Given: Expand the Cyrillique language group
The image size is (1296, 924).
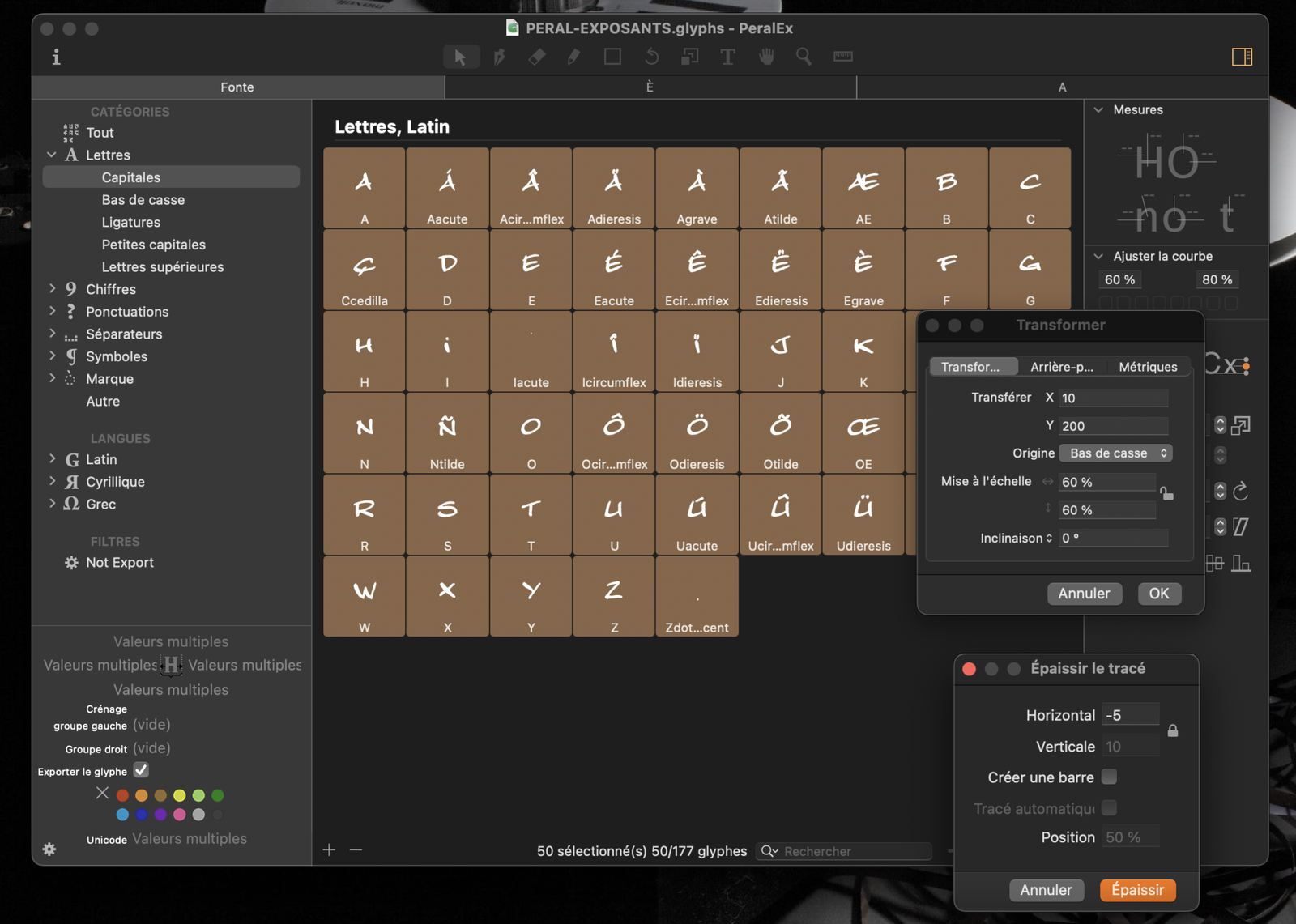Looking at the screenshot, I should (x=52, y=481).
